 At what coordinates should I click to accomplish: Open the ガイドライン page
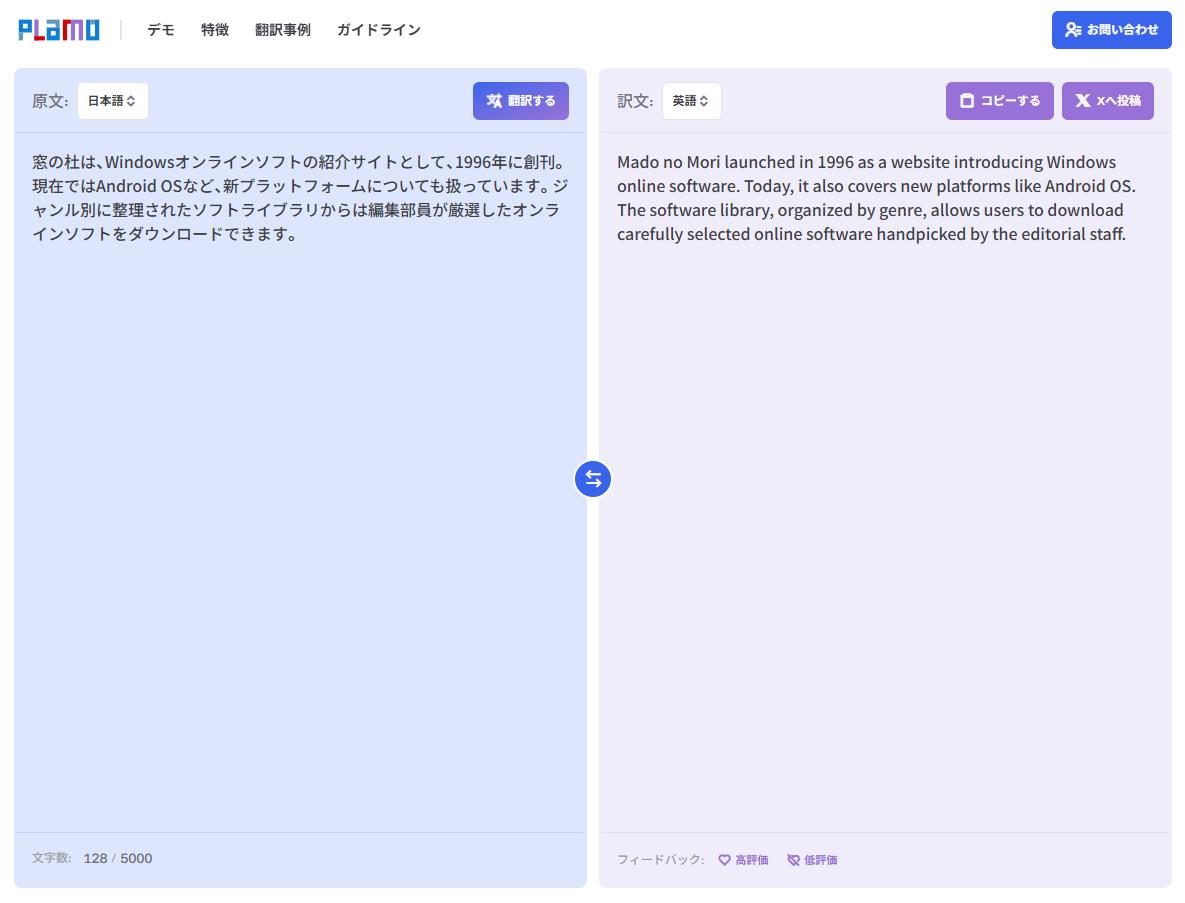(x=378, y=30)
